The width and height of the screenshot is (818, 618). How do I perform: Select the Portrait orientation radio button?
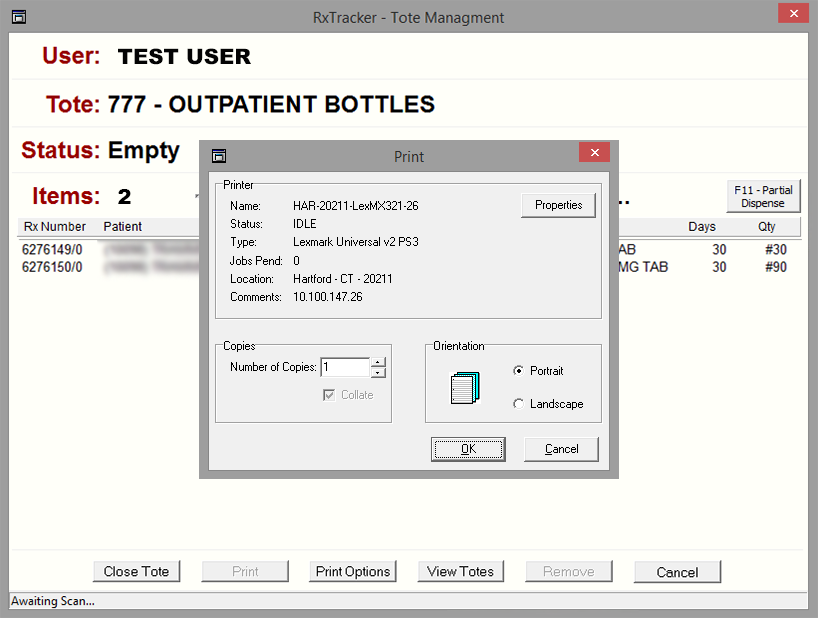(518, 371)
